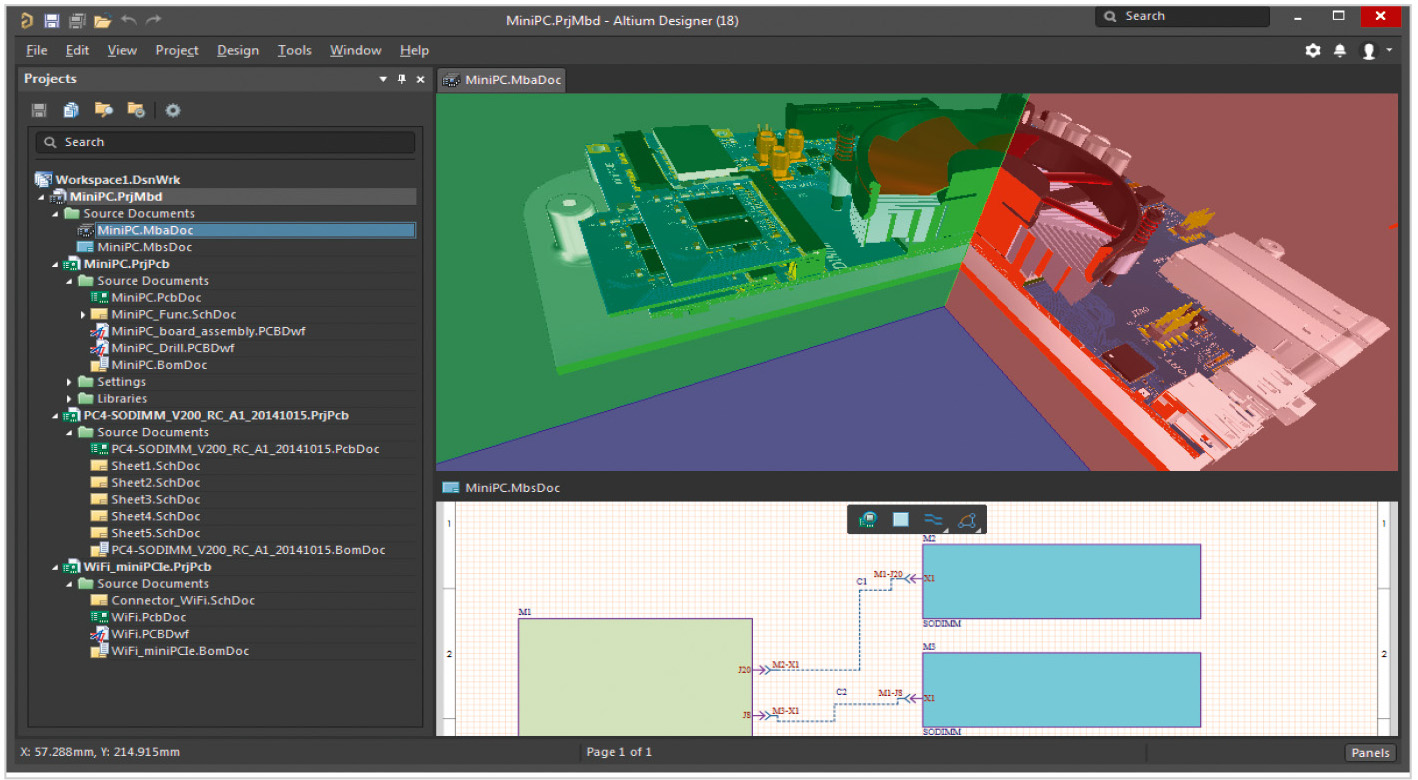Open the Design menu

238,50
